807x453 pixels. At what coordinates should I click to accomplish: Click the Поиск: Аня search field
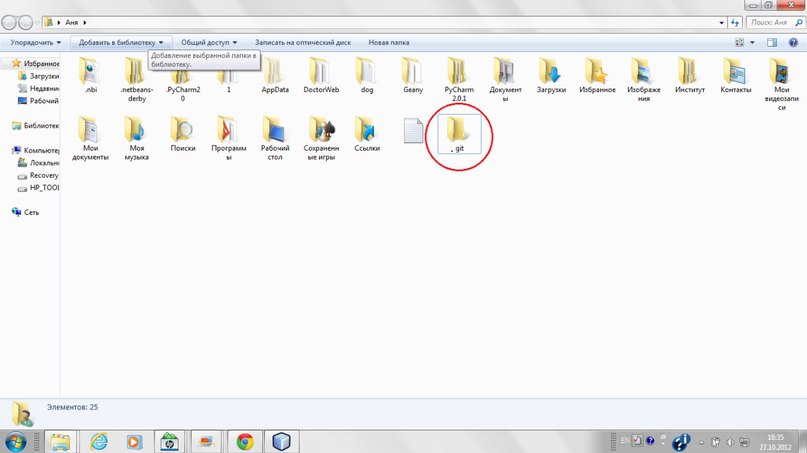[775, 23]
